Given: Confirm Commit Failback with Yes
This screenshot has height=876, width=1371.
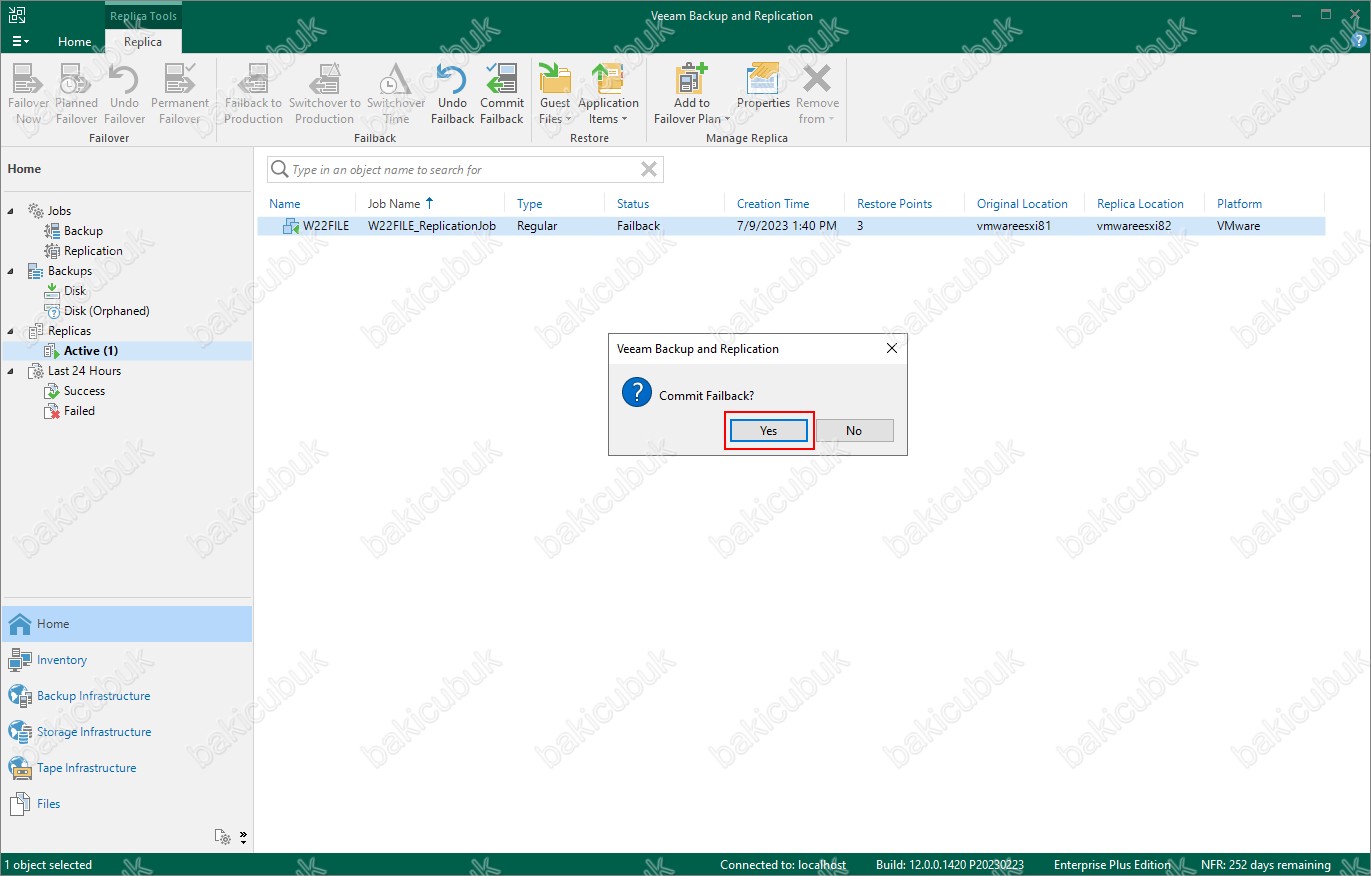Looking at the screenshot, I should coord(768,431).
